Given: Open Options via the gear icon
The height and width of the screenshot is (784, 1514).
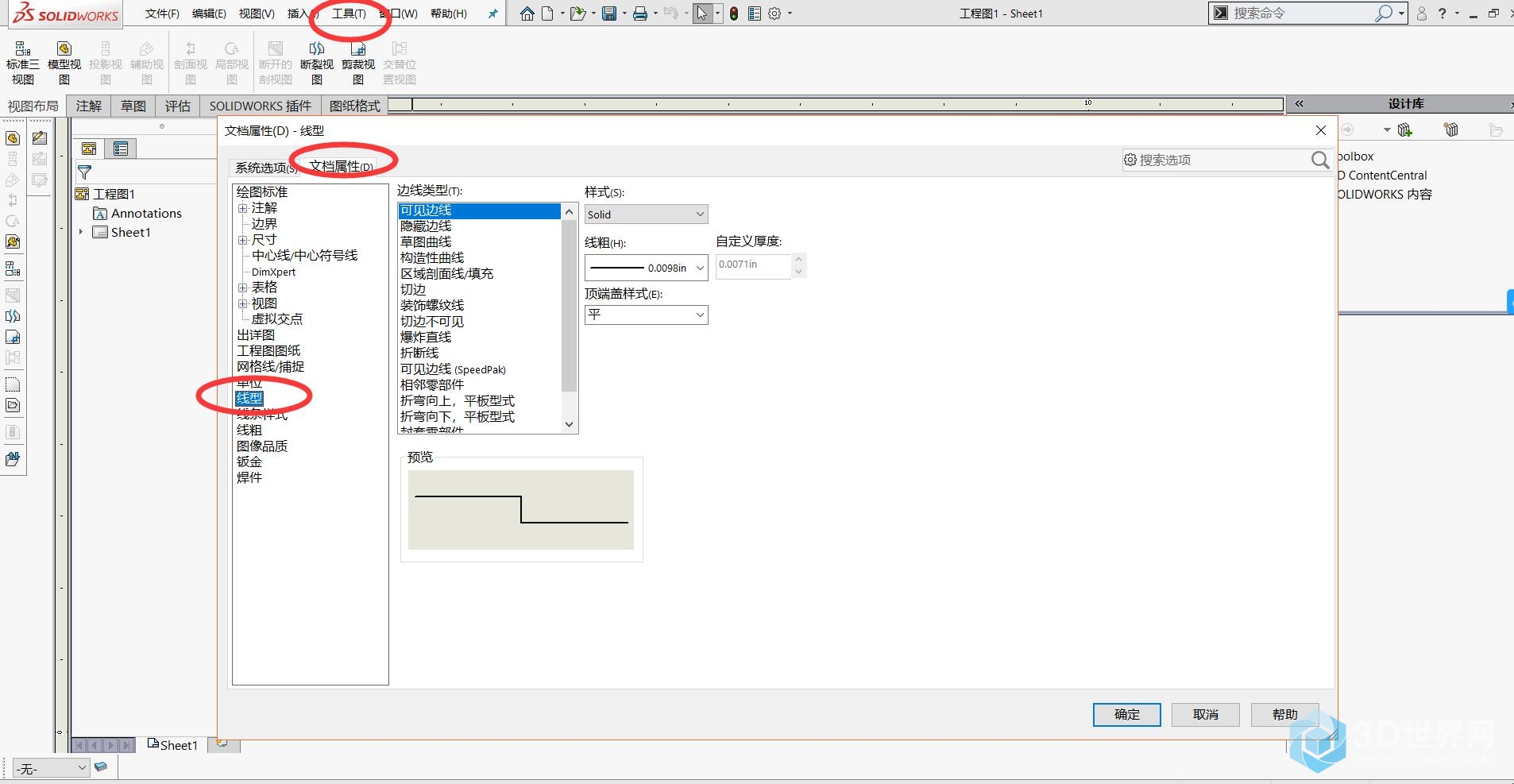Looking at the screenshot, I should [x=775, y=14].
